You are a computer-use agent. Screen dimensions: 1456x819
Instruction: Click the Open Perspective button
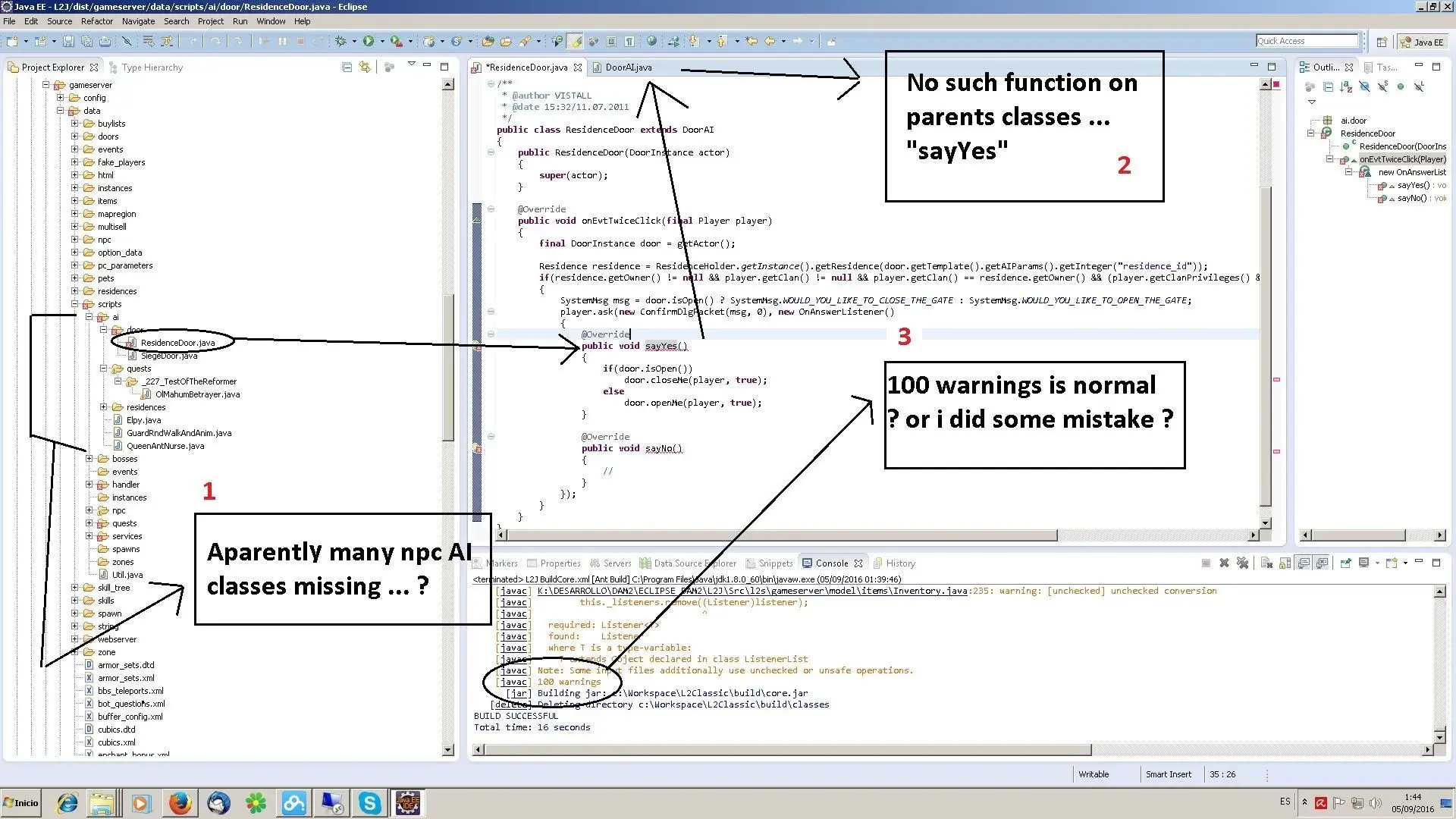click(x=1382, y=42)
